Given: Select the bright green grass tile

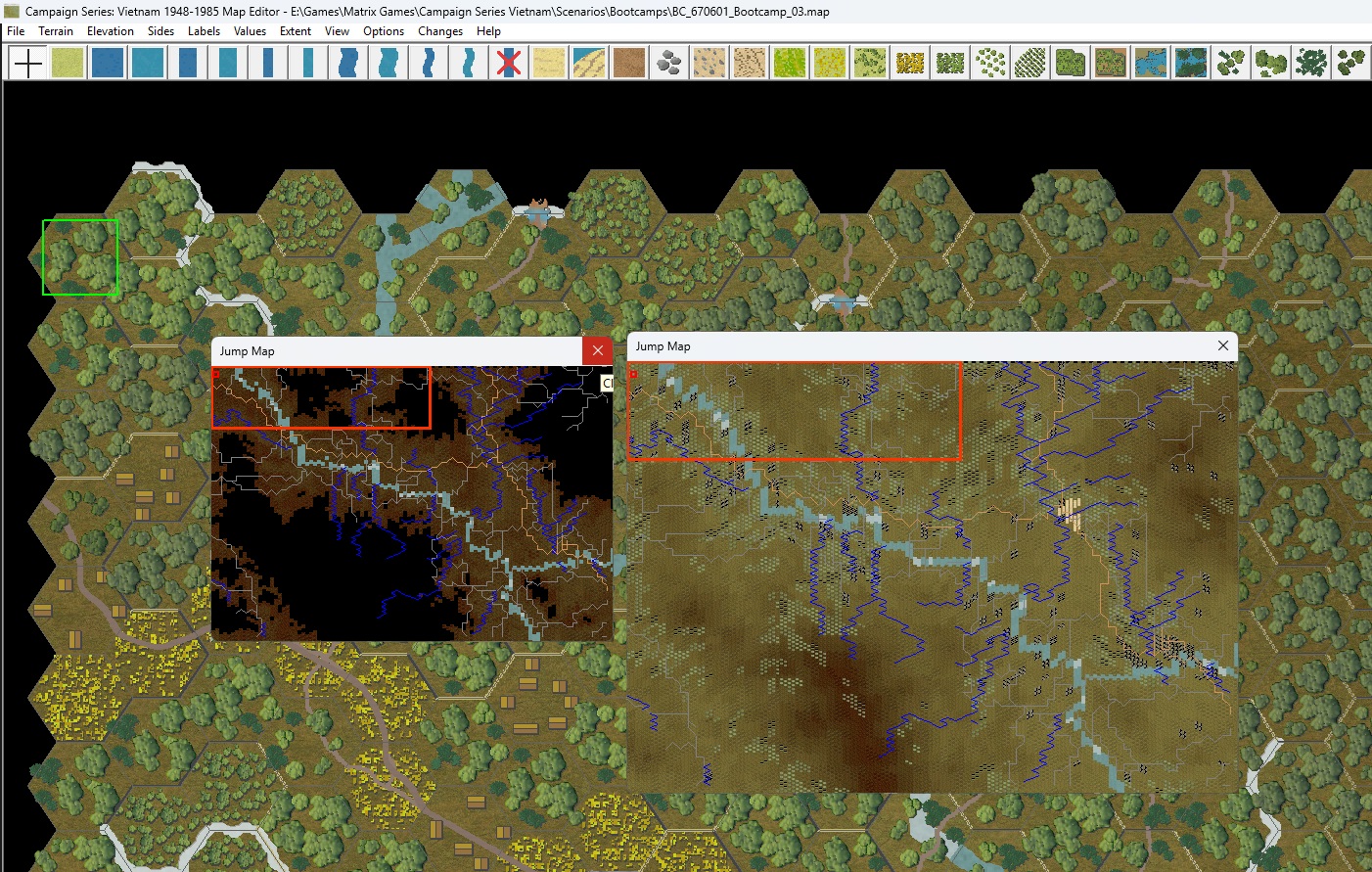Looking at the screenshot, I should click(x=790, y=63).
